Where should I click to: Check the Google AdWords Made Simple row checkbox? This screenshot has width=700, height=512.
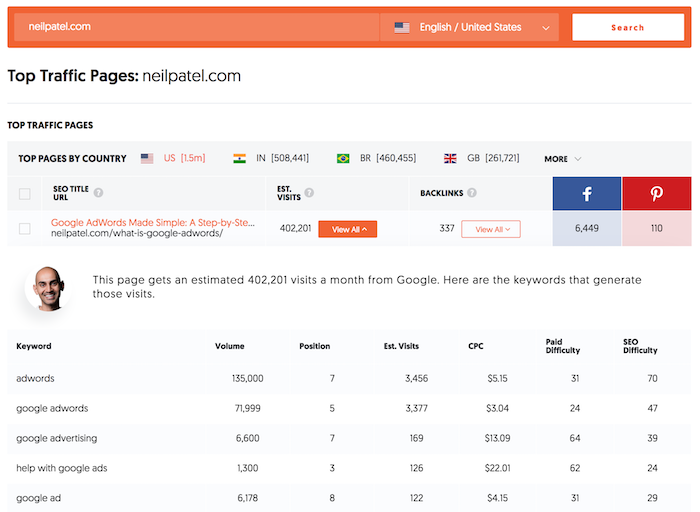click(25, 229)
